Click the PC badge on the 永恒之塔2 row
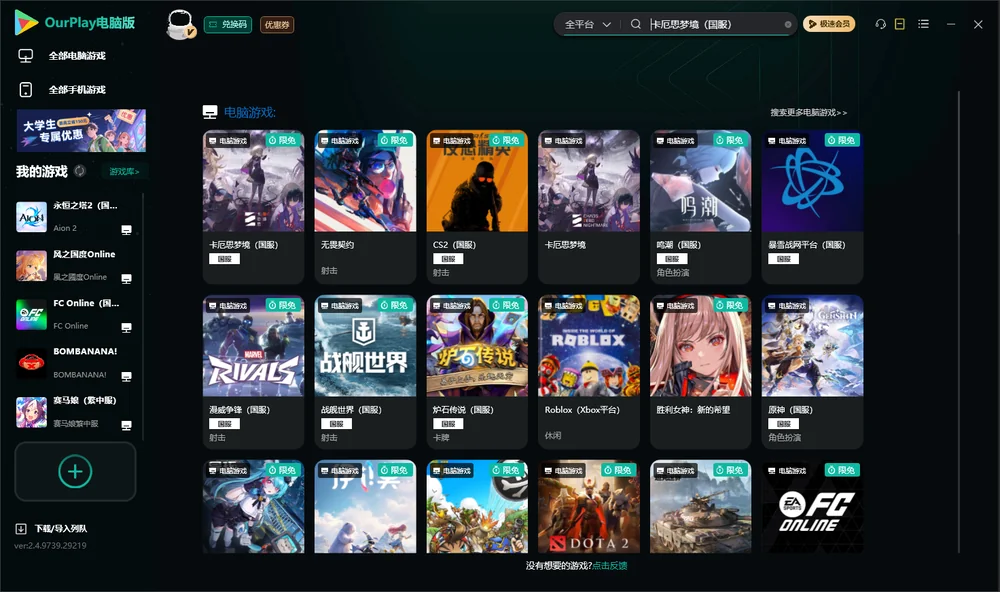 (x=126, y=230)
